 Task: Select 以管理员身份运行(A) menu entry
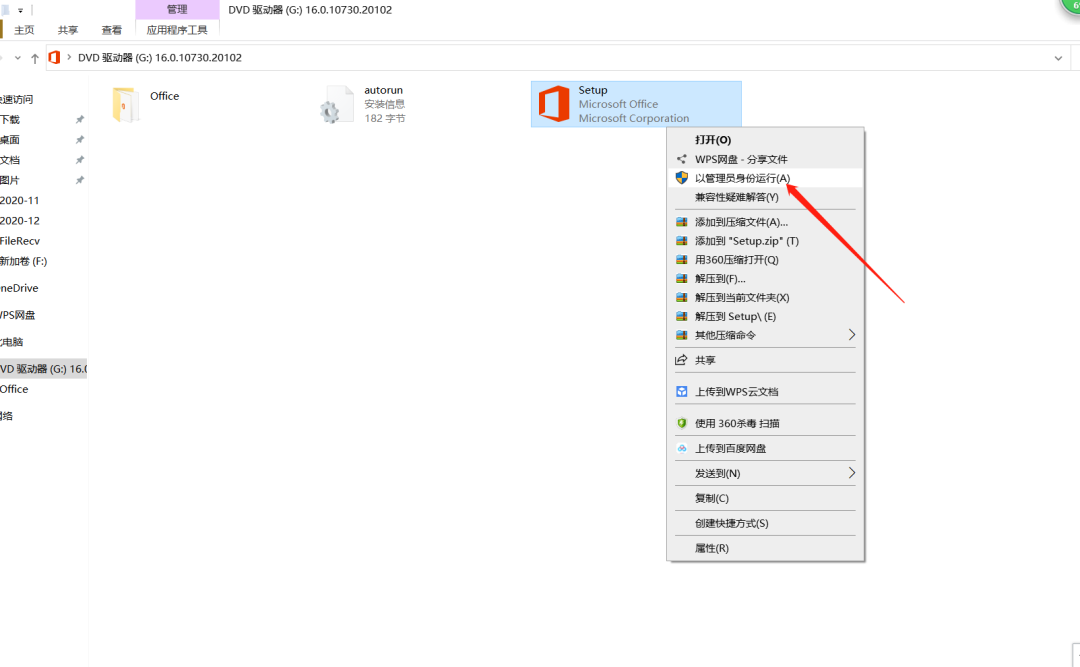click(x=765, y=178)
